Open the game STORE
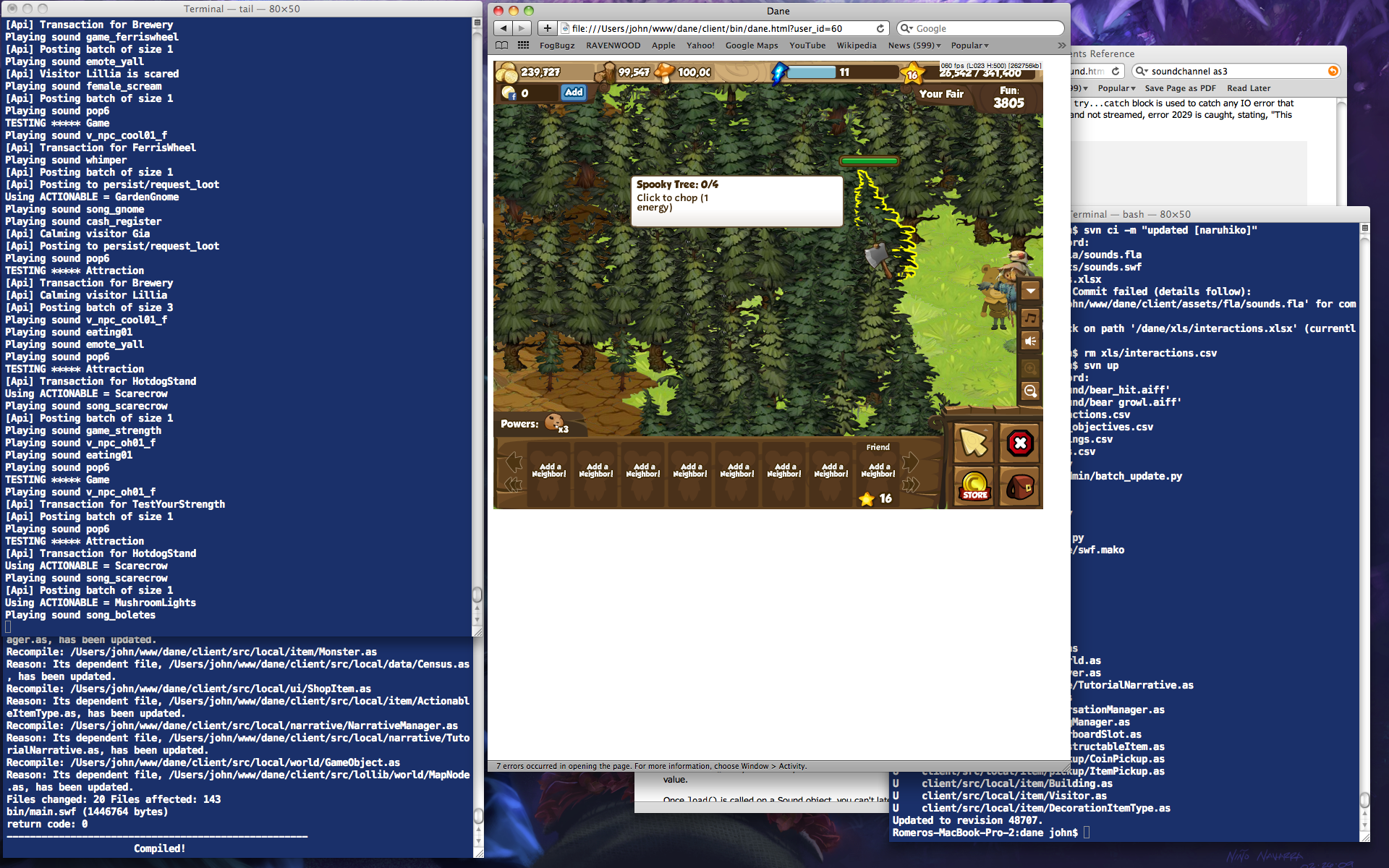 pyautogui.click(x=974, y=485)
